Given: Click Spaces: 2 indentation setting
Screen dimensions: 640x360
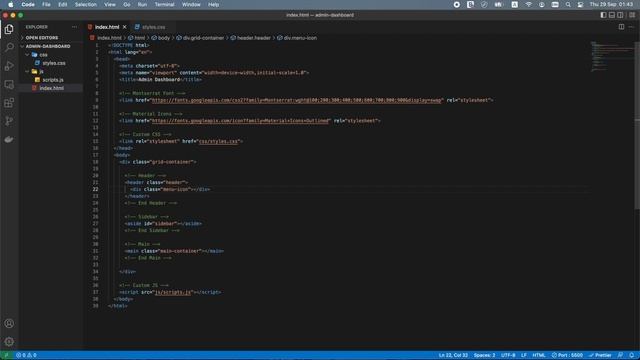Looking at the screenshot, I should pos(484,355).
